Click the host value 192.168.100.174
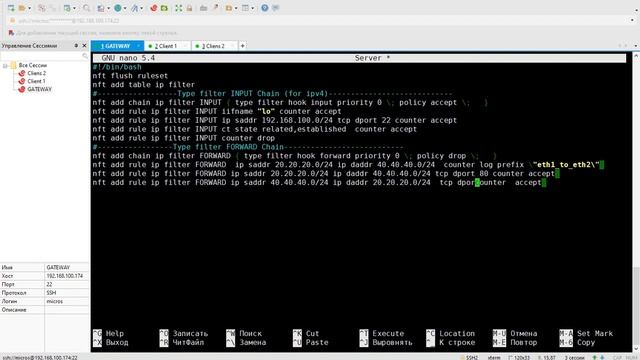The height and width of the screenshot is (360, 640). click(64, 276)
